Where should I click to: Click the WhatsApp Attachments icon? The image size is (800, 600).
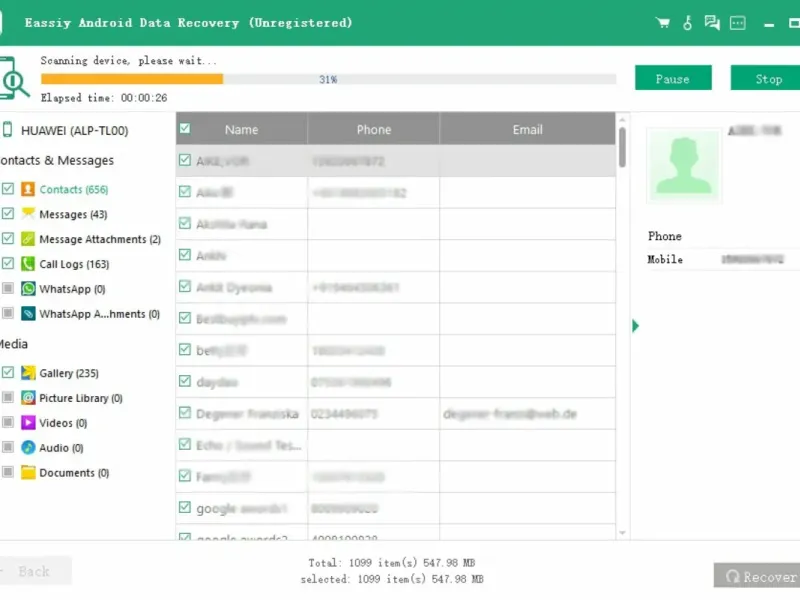pos(28,313)
